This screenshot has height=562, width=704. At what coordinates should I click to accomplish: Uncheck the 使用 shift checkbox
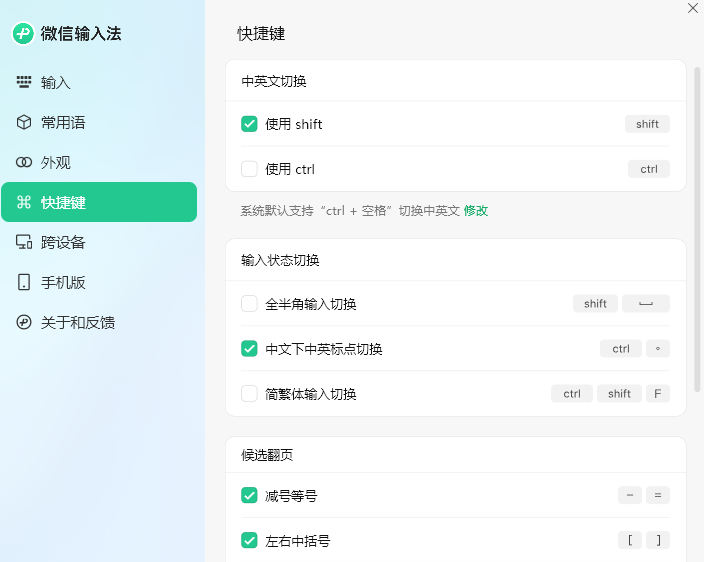tap(250, 124)
